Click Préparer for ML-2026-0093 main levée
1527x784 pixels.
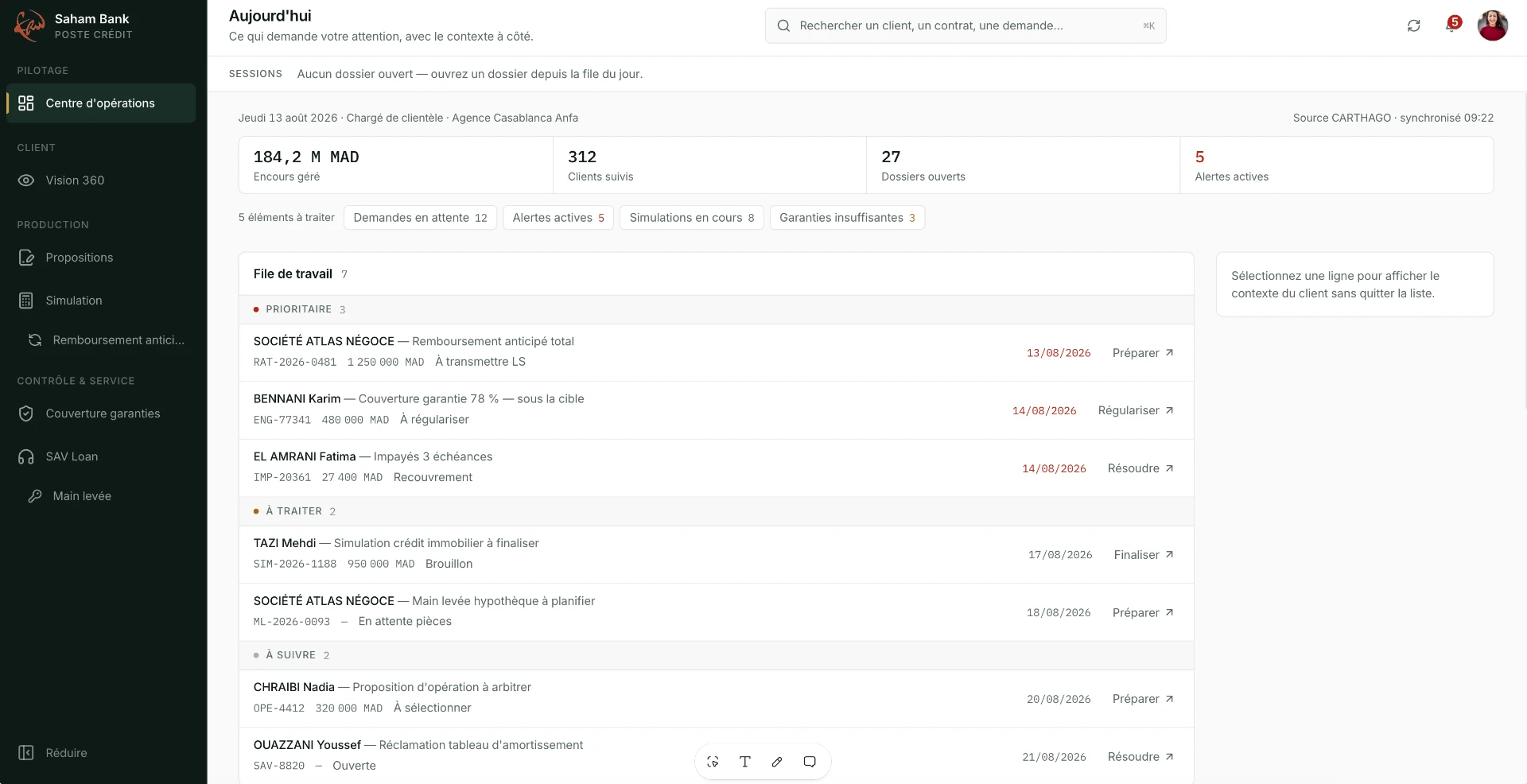click(x=1143, y=613)
